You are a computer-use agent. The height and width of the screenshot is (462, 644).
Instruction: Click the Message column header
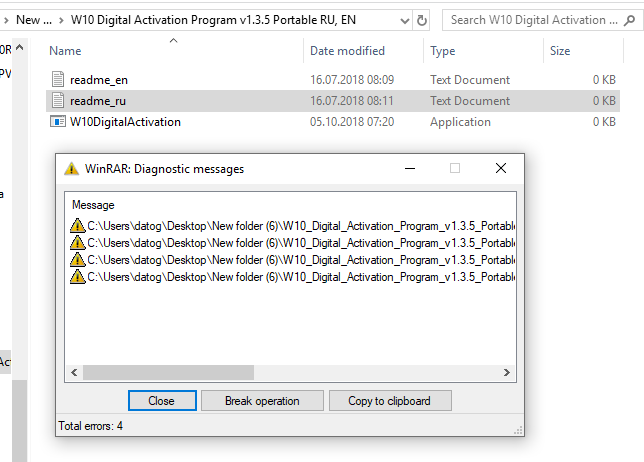(x=93, y=205)
